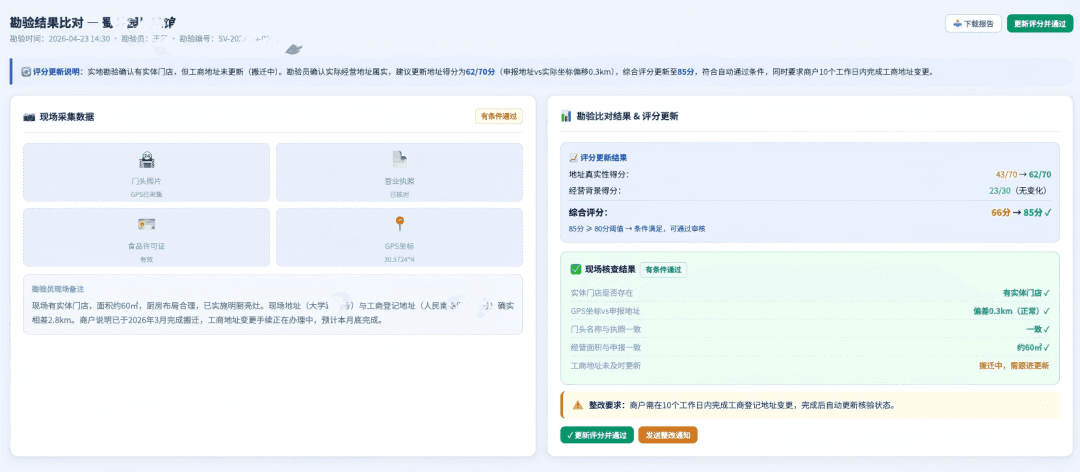The width and height of the screenshot is (1080, 472).
Task: Open the GPS坐标 card
Action: pyautogui.click(x=399, y=237)
